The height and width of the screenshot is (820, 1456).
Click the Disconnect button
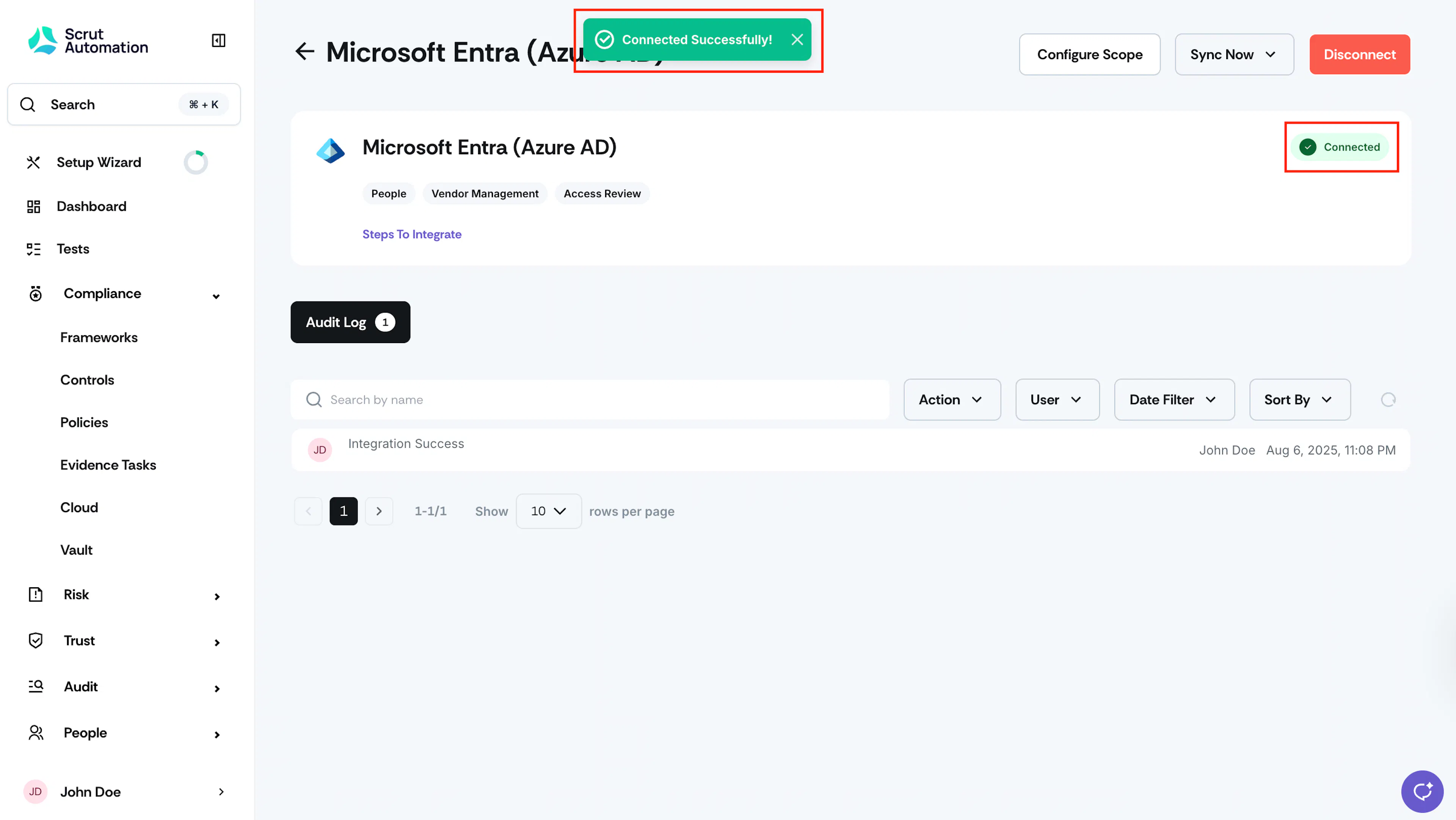coord(1359,54)
